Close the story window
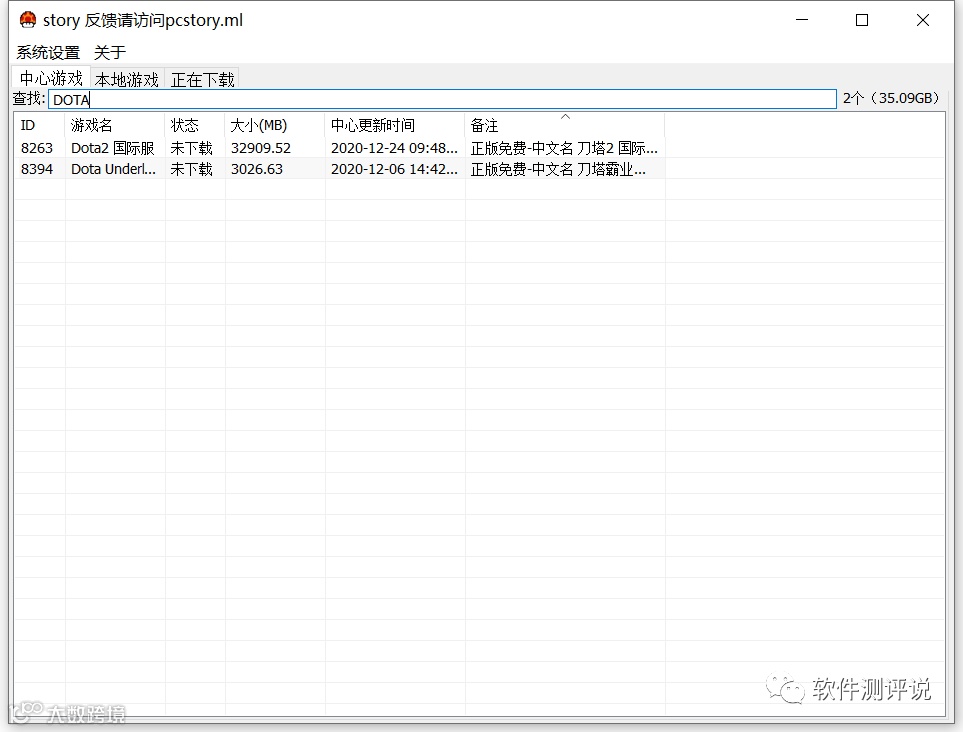The image size is (963, 732). pyautogui.click(x=922, y=20)
